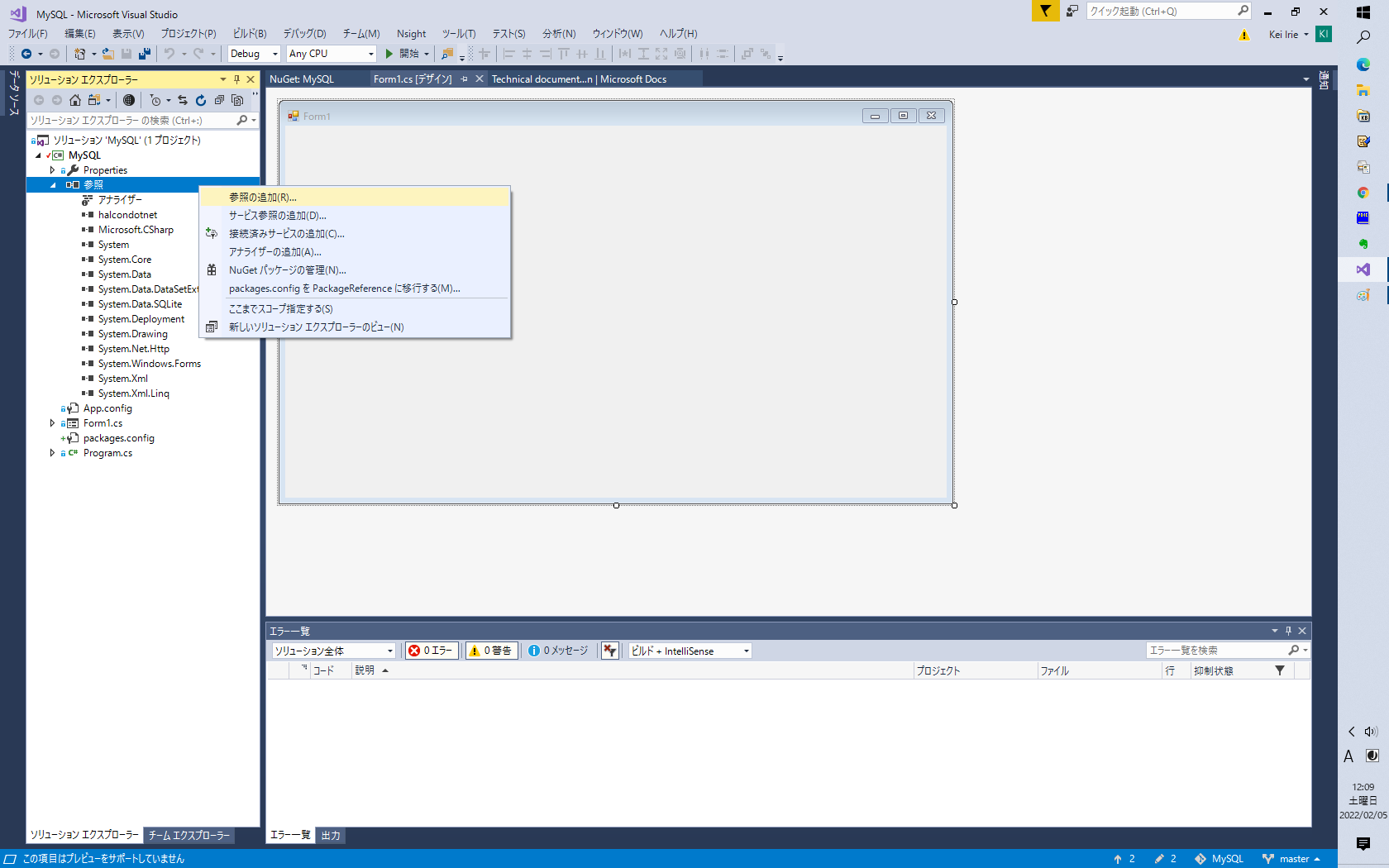The height and width of the screenshot is (868, 1389).
Task: Open the デバッグ(D) menu
Action: tap(304, 34)
